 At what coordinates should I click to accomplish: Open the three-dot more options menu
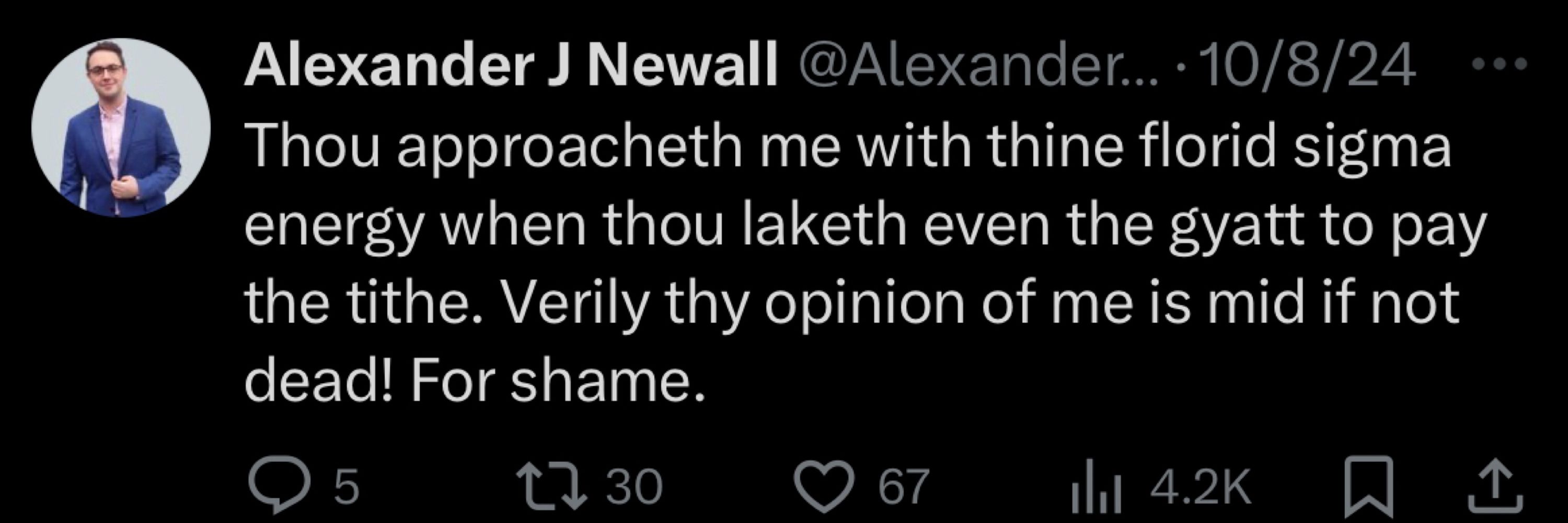pyautogui.click(x=1498, y=63)
